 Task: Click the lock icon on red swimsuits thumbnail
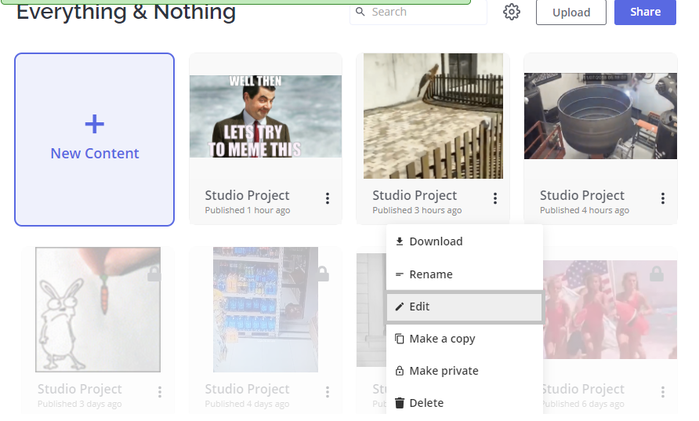(656, 273)
